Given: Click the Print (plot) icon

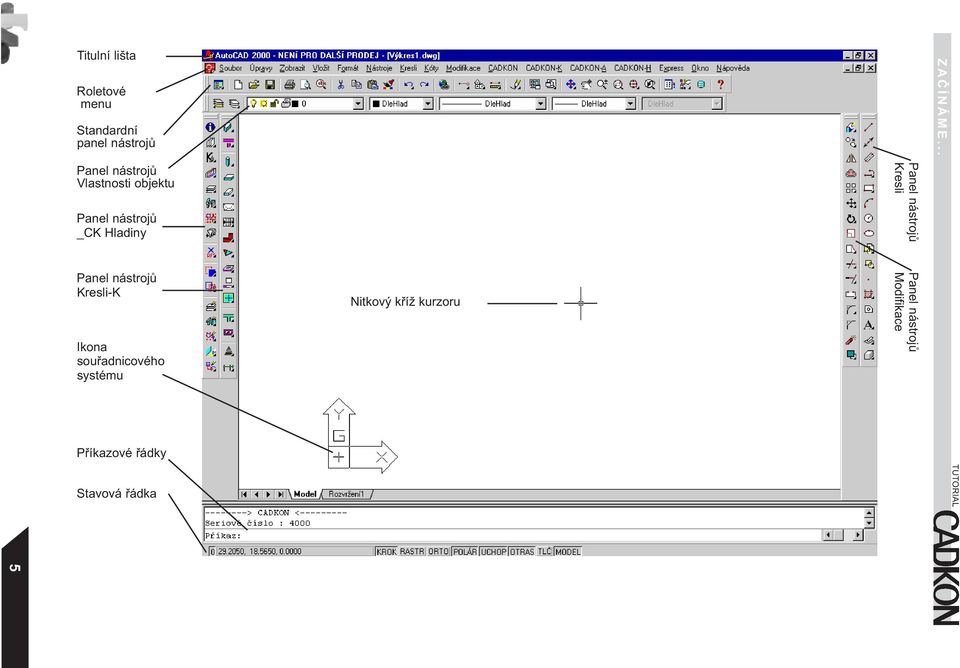Looking at the screenshot, I should tap(290, 85).
